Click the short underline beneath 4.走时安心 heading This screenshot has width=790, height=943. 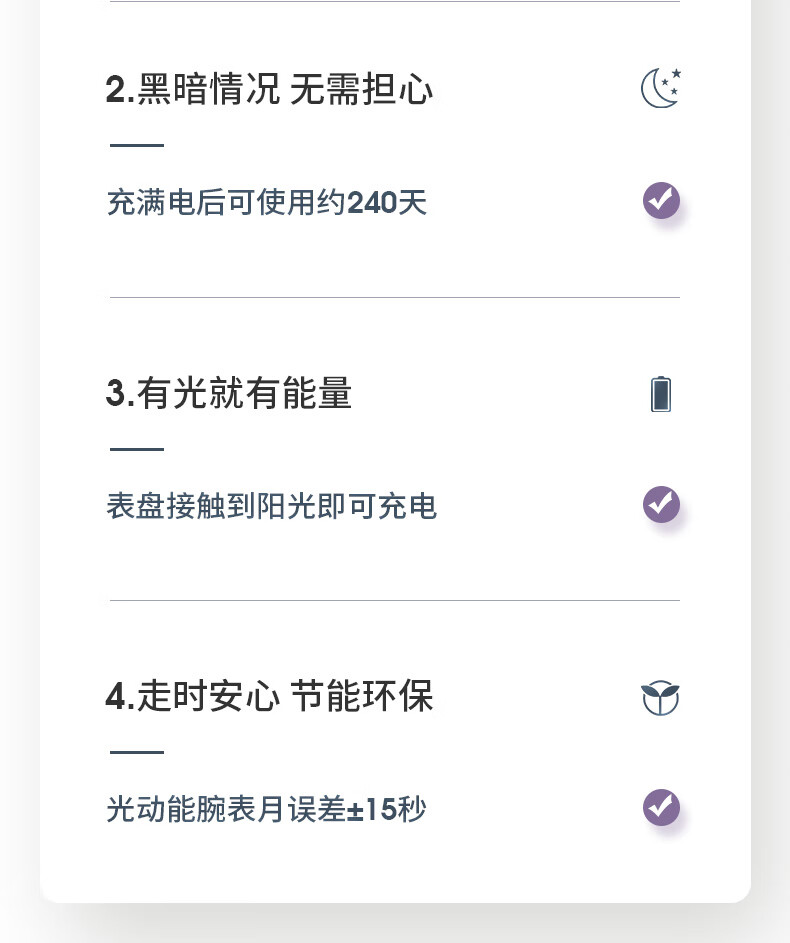137,752
